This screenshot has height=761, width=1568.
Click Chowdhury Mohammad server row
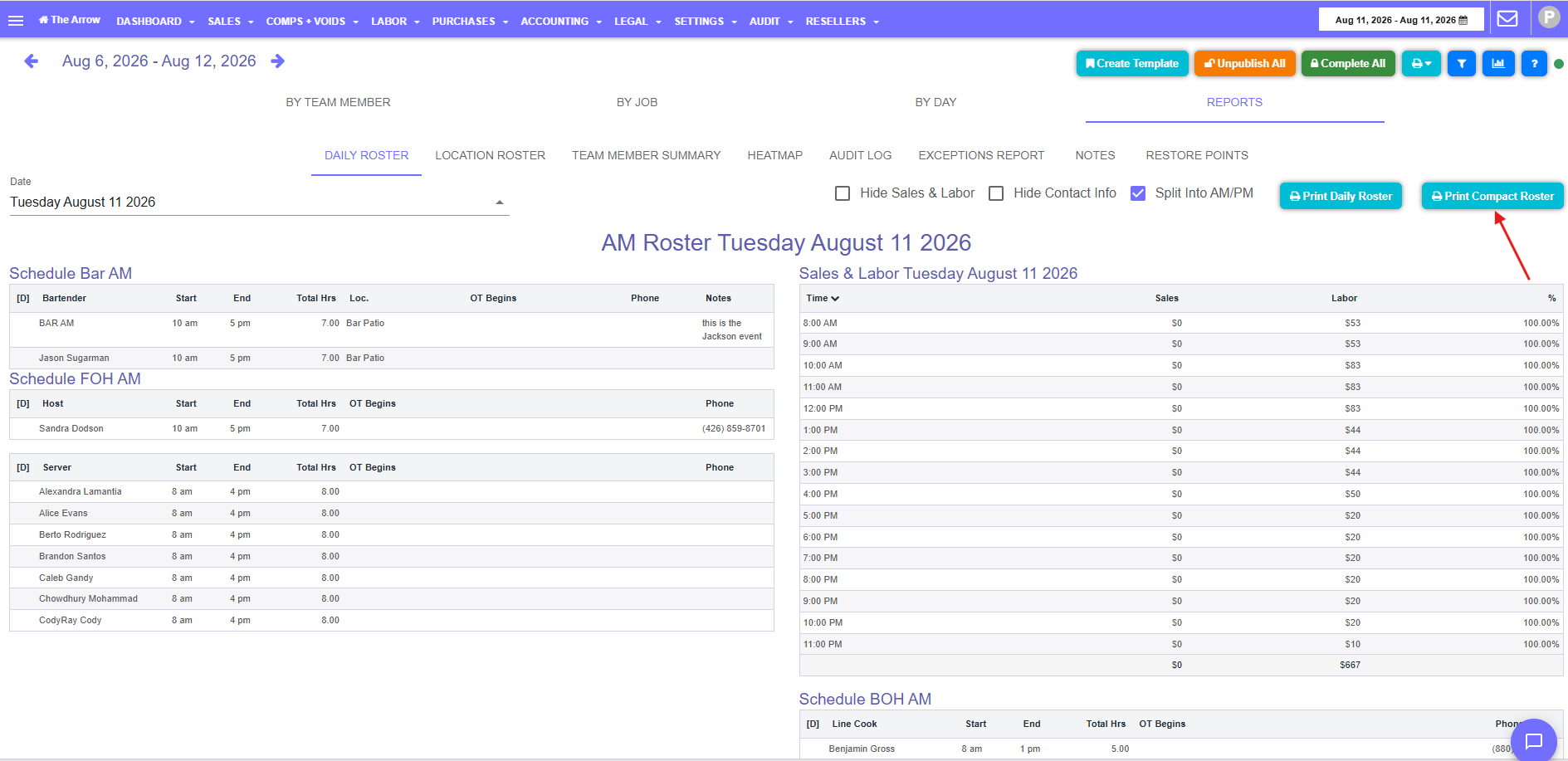[392, 599]
